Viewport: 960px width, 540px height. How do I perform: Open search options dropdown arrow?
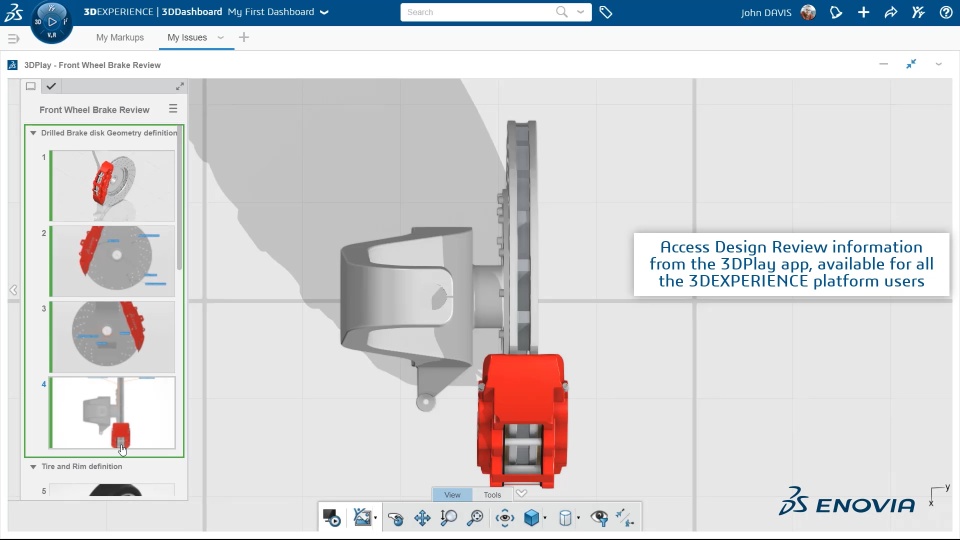pos(580,12)
